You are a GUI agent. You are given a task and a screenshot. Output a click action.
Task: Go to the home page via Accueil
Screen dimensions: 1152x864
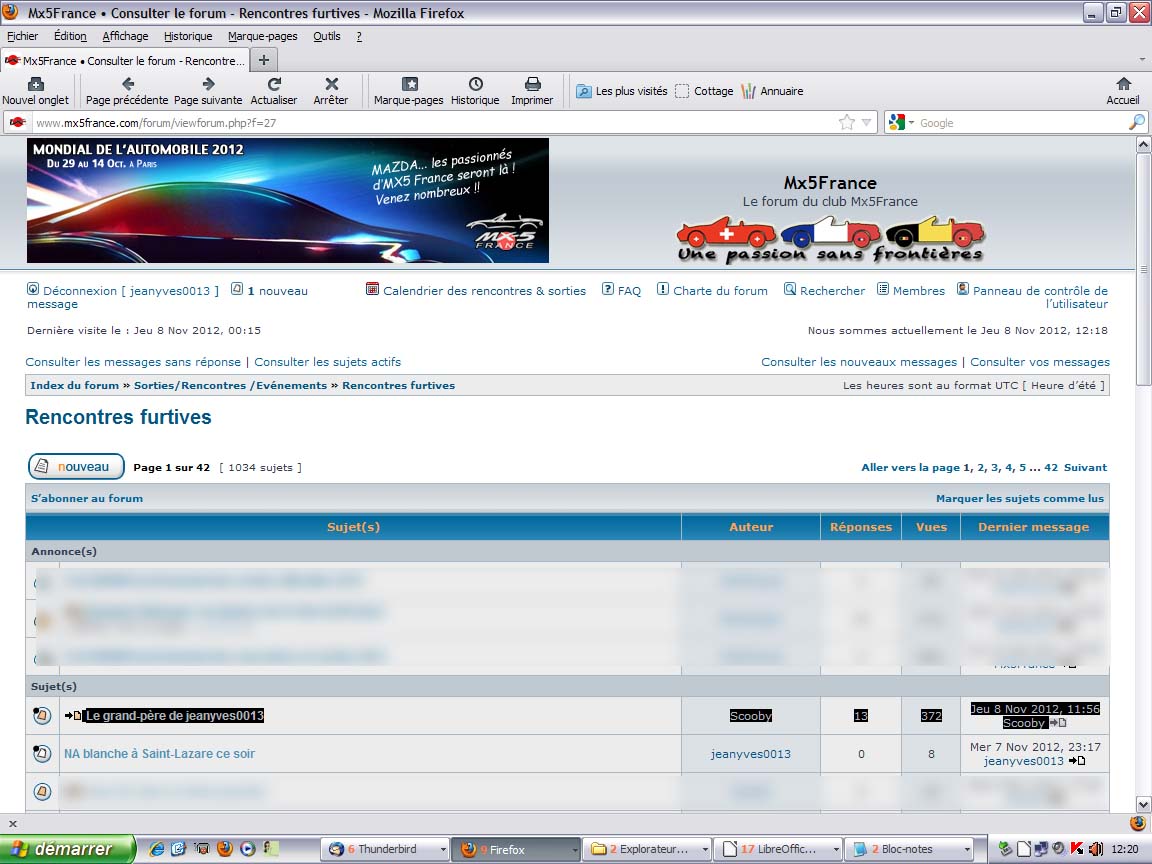(1123, 91)
